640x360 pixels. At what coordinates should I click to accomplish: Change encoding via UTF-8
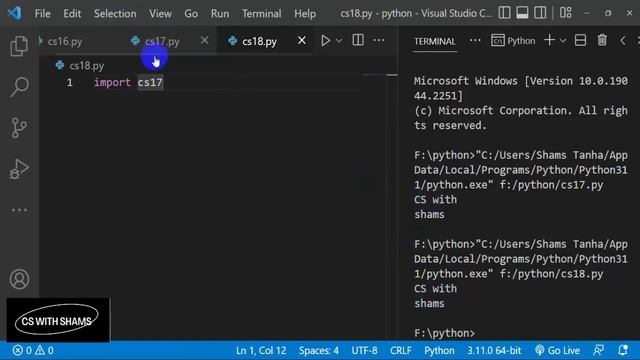(x=364, y=351)
